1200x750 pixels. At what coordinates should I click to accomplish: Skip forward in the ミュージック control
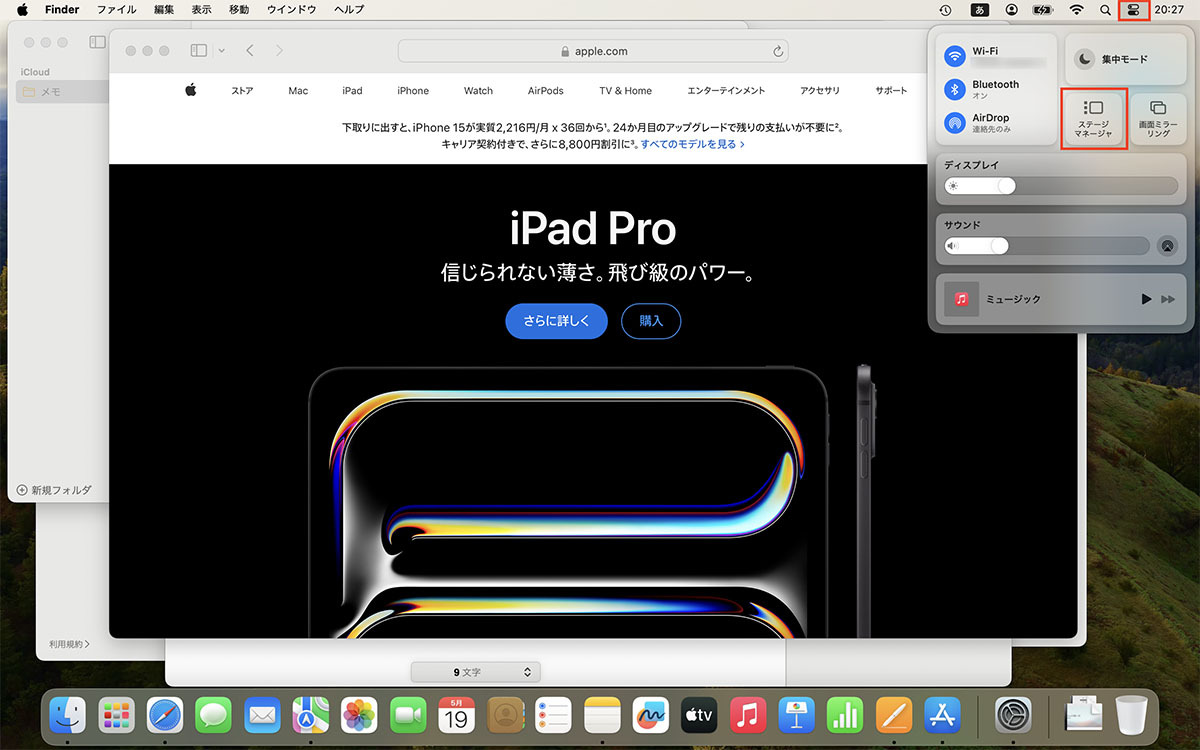pyautogui.click(x=1168, y=300)
